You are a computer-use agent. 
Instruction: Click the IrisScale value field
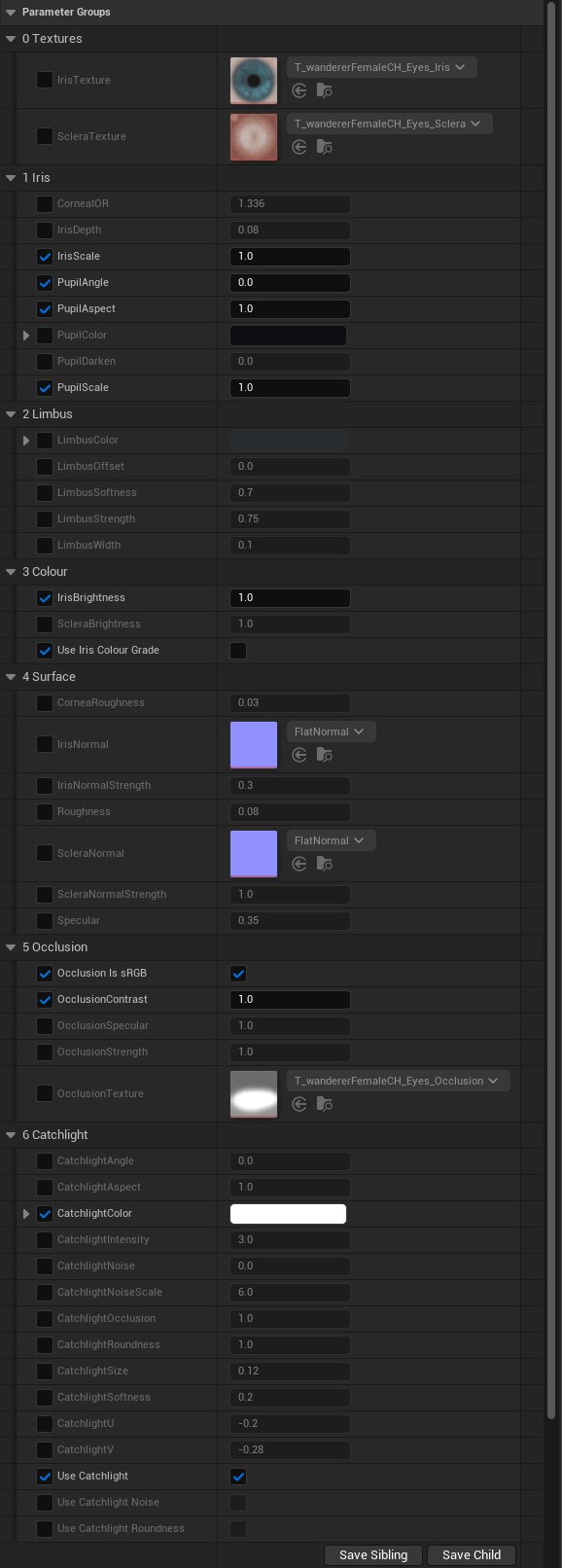click(290, 257)
